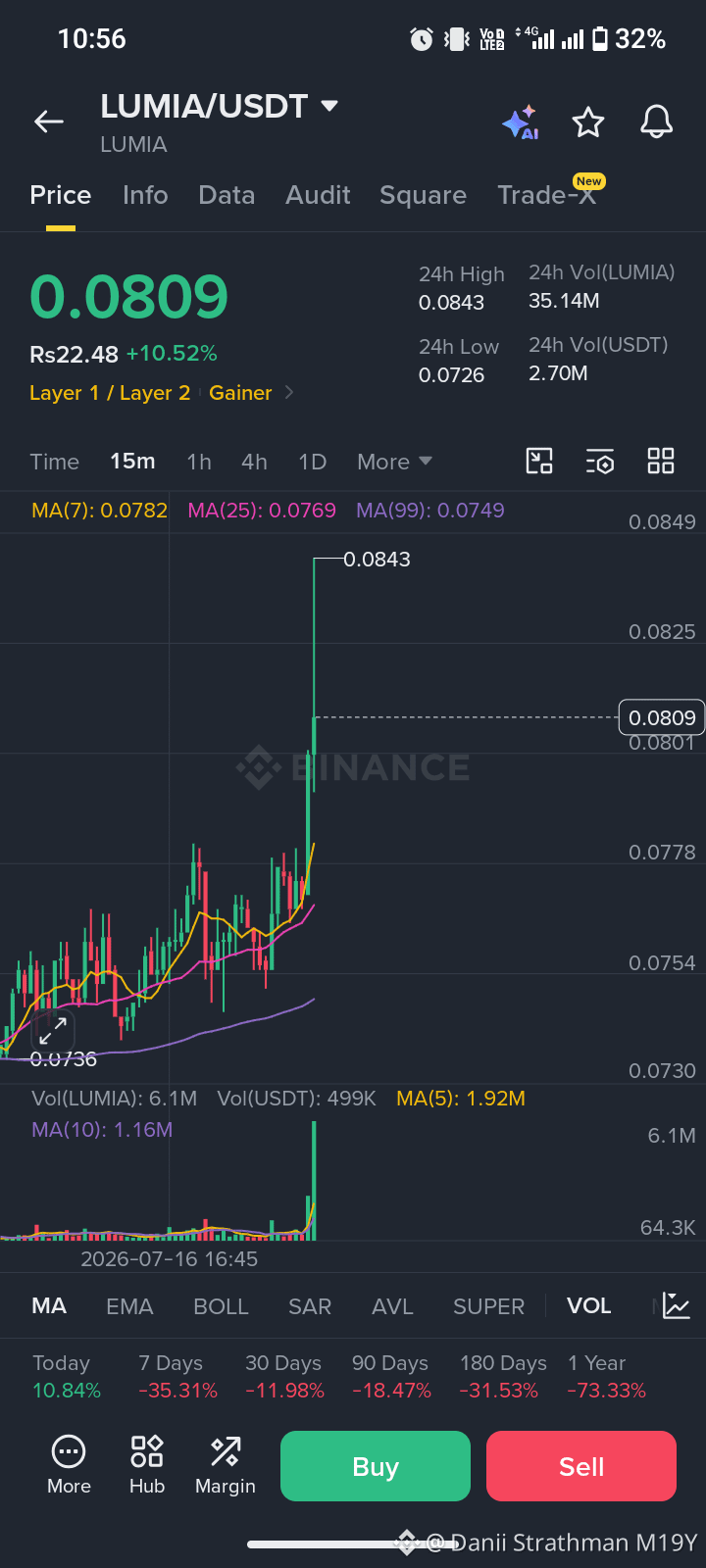Open the price alert bell icon
The width and height of the screenshot is (706, 1568).
656,122
